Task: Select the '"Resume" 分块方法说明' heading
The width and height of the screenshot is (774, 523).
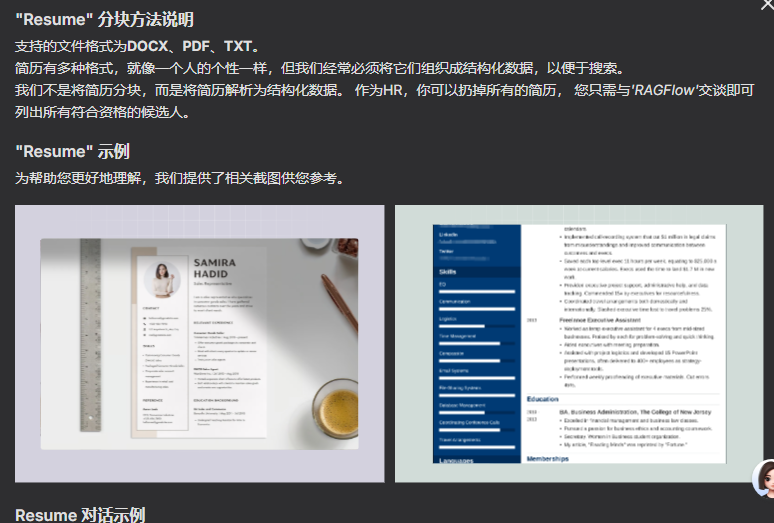Action: pos(104,20)
